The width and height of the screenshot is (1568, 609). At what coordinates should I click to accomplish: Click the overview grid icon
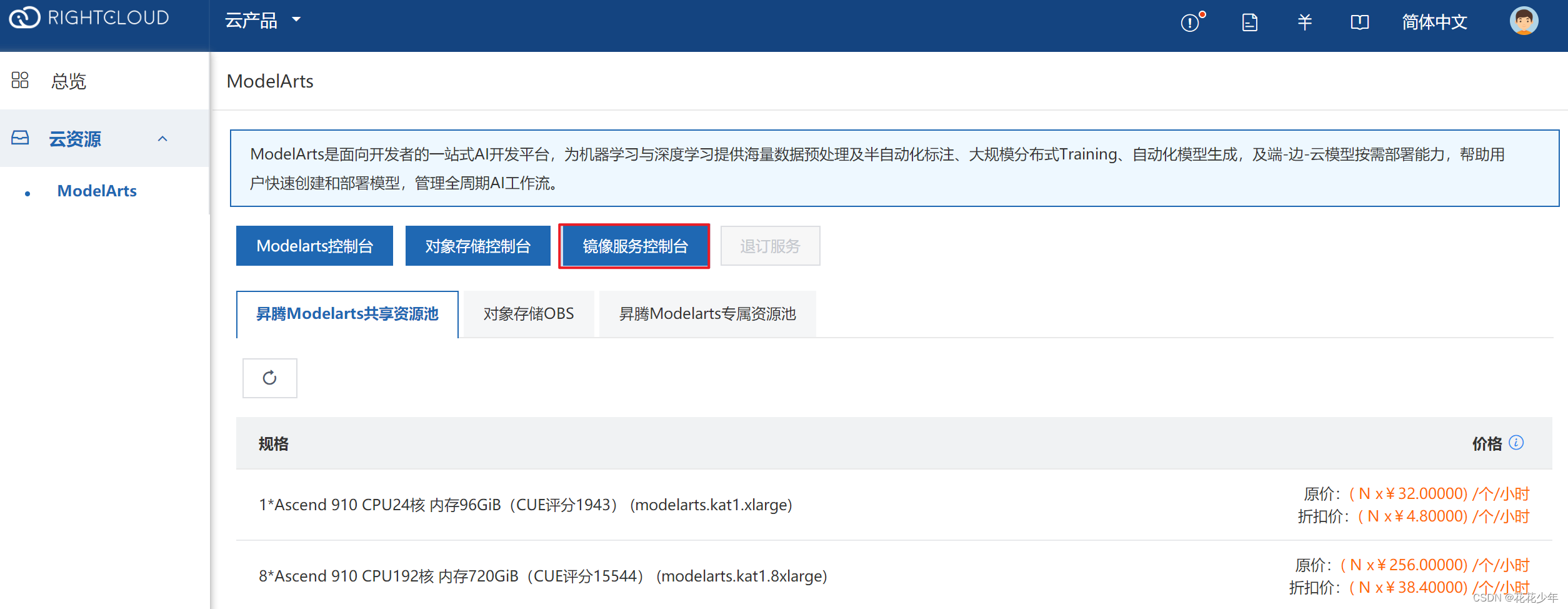(20, 80)
